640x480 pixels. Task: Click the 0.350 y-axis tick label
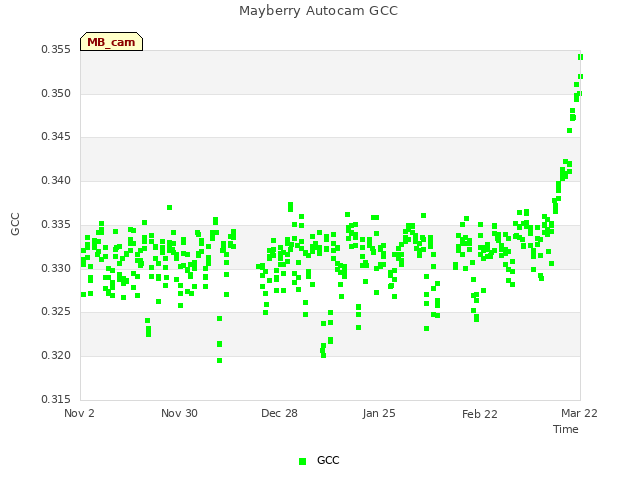(x=56, y=93)
